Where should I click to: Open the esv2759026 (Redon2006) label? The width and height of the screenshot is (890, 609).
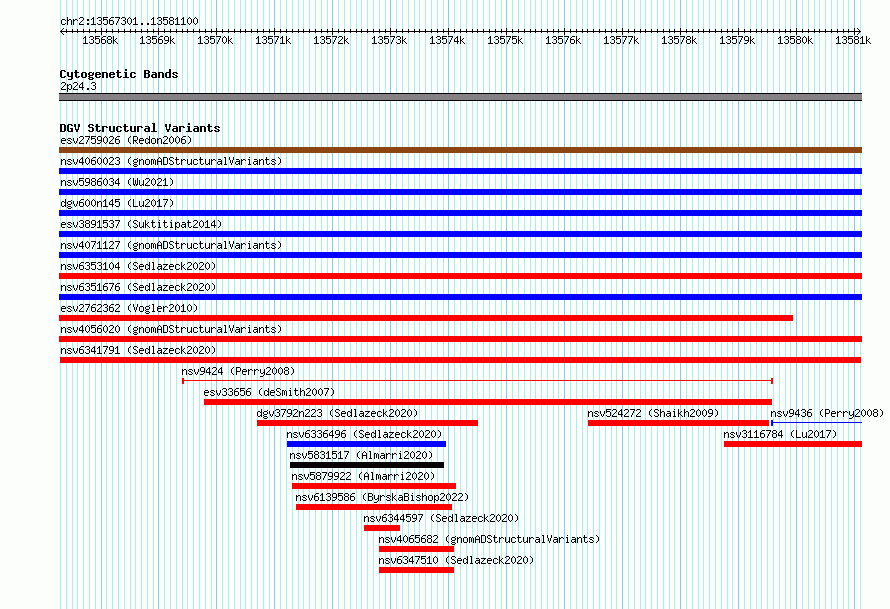point(126,140)
